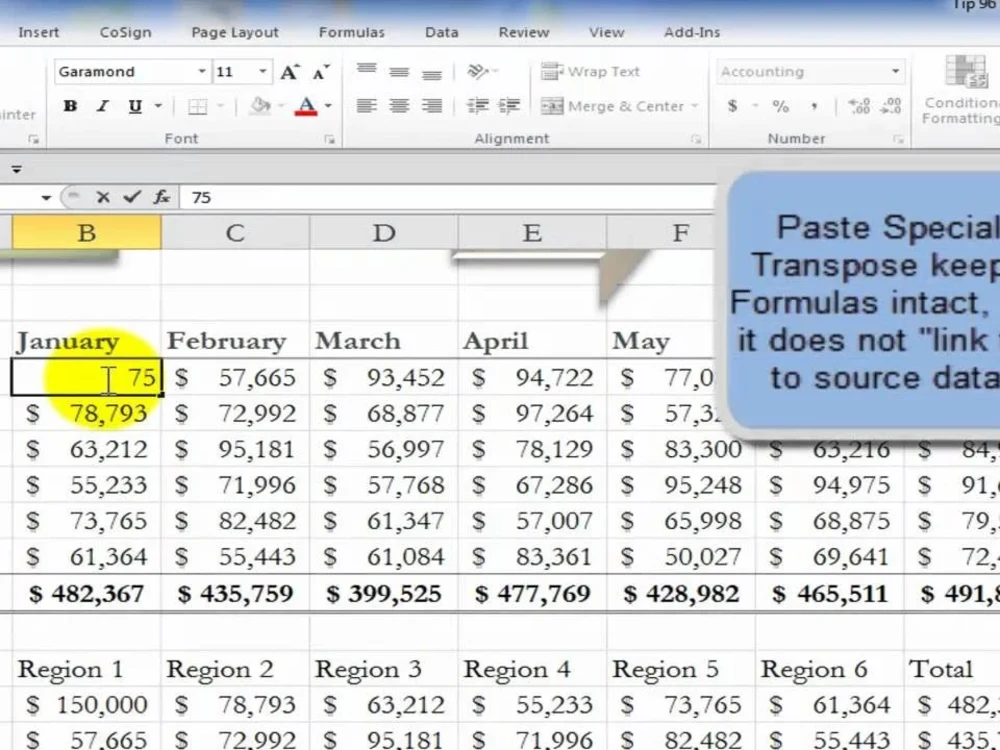1000x750 pixels.
Task: Open the Insert tab
Action: pyautogui.click(x=38, y=32)
